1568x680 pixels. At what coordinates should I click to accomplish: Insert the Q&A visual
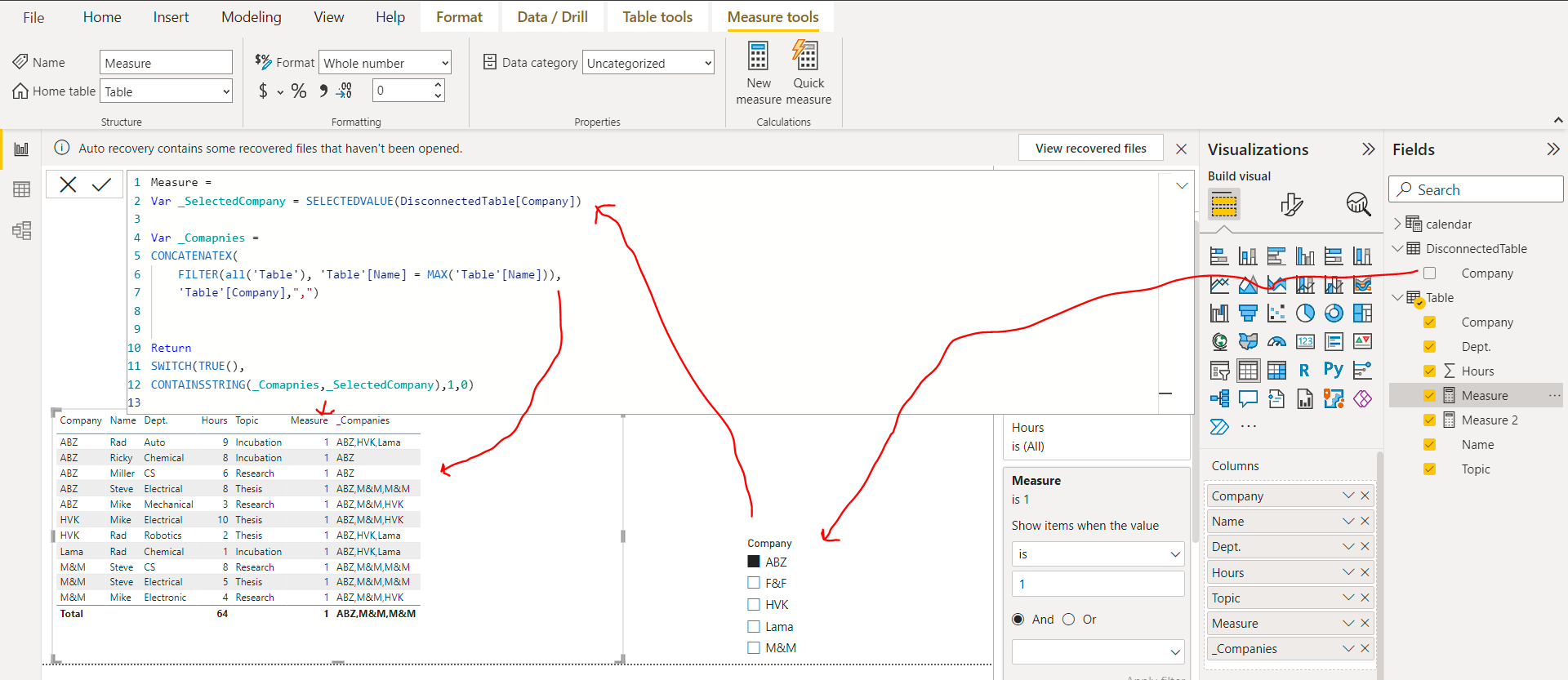coord(1248,398)
